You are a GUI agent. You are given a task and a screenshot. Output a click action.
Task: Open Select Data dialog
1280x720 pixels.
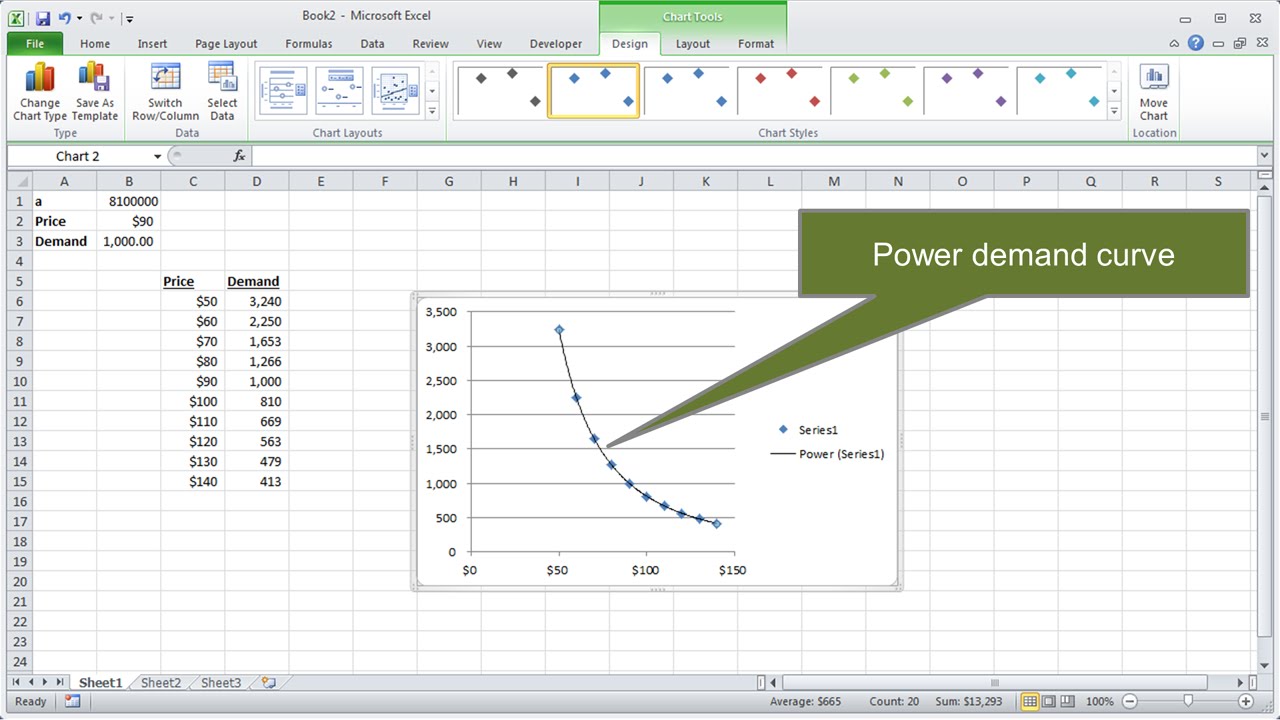pyautogui.click(x=222, y=92)
